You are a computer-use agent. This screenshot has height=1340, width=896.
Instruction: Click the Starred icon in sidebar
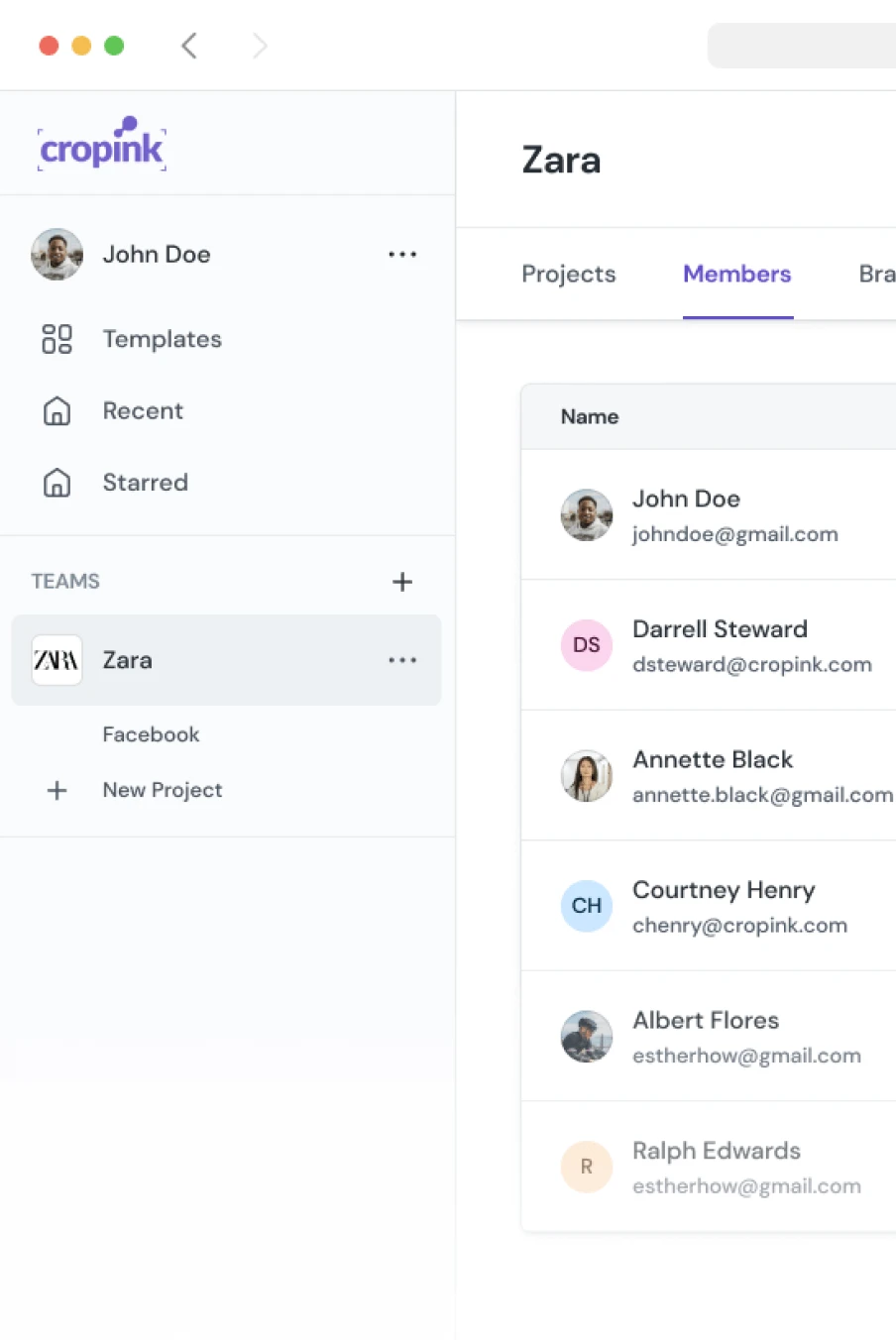click(56, 483)
